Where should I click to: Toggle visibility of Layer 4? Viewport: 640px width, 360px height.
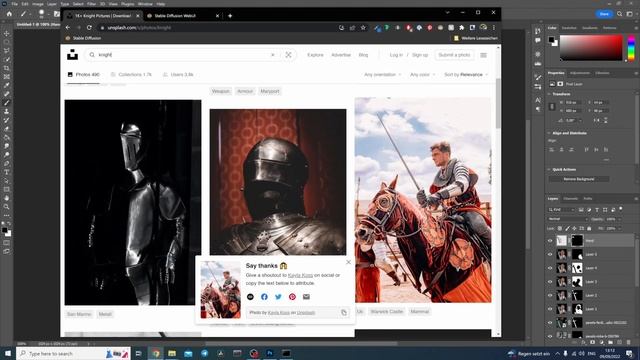pos(550,268)
